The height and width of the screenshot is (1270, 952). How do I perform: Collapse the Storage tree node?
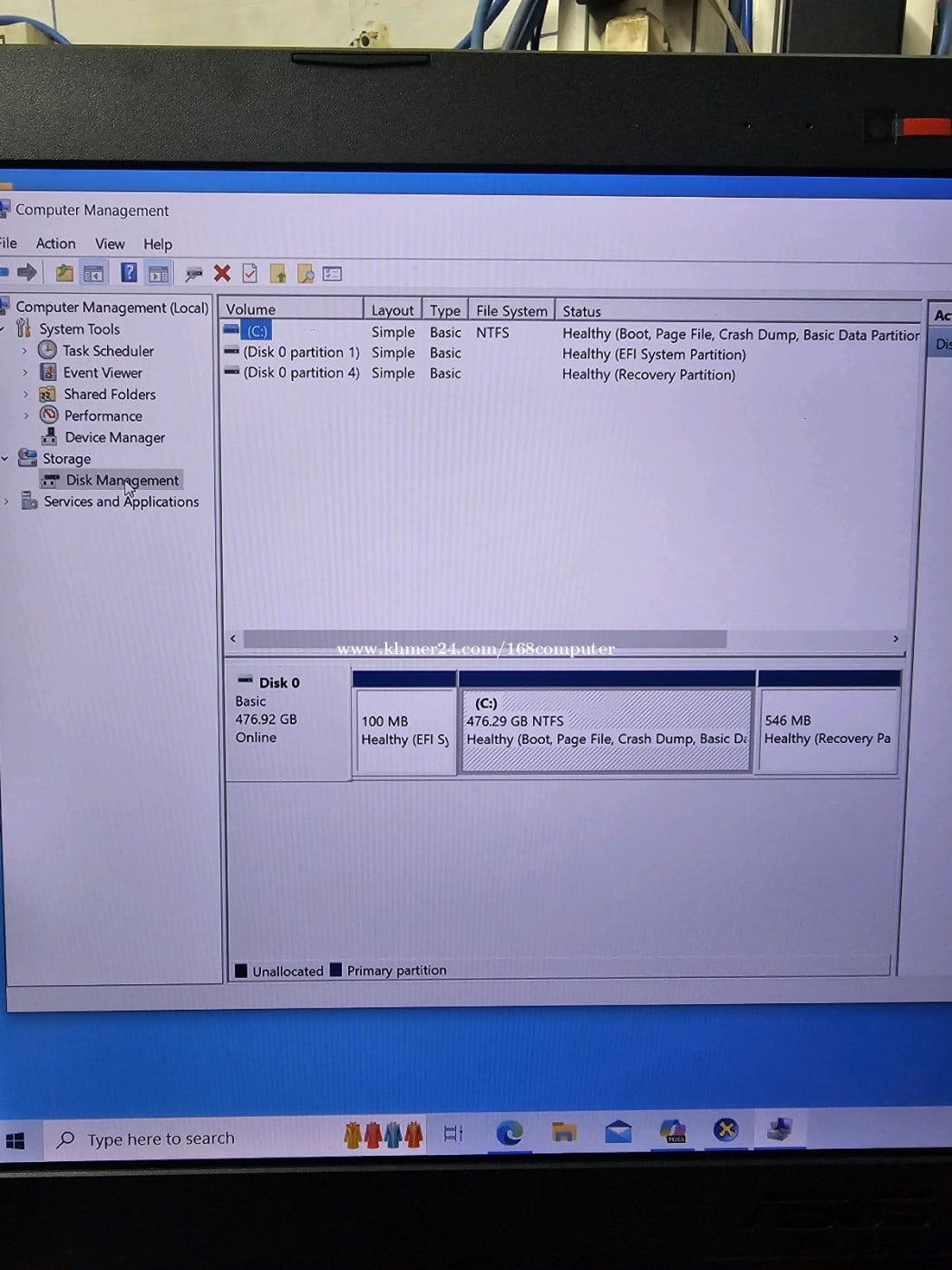coord(5,459)
